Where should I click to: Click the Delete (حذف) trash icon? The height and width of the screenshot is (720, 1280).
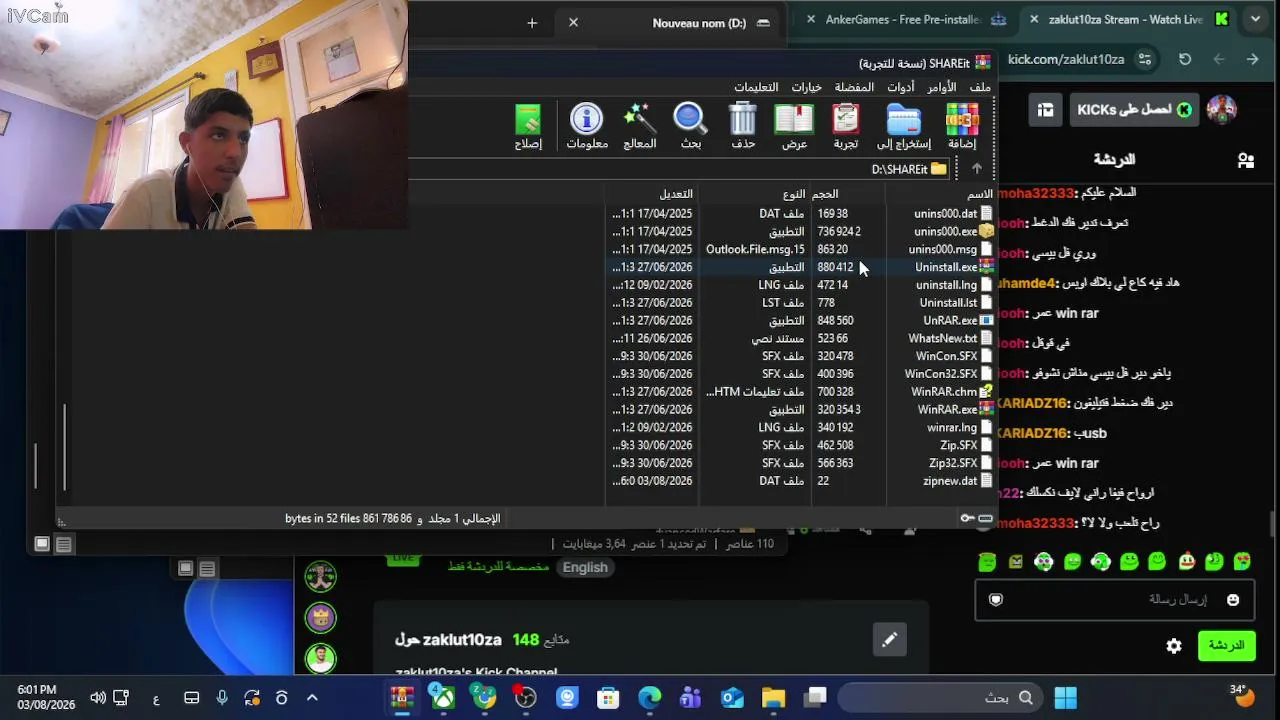[x=743, y=127]
